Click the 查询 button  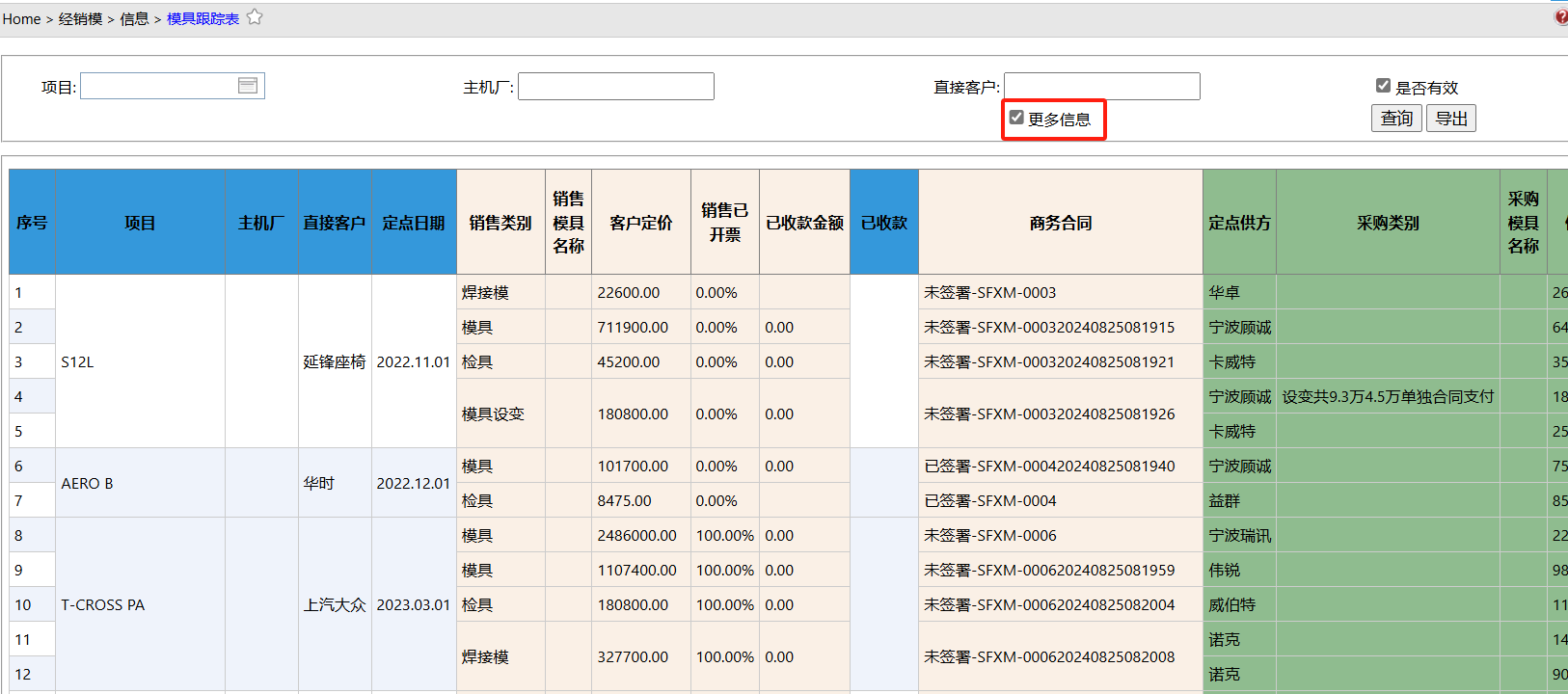[1396, 119]
